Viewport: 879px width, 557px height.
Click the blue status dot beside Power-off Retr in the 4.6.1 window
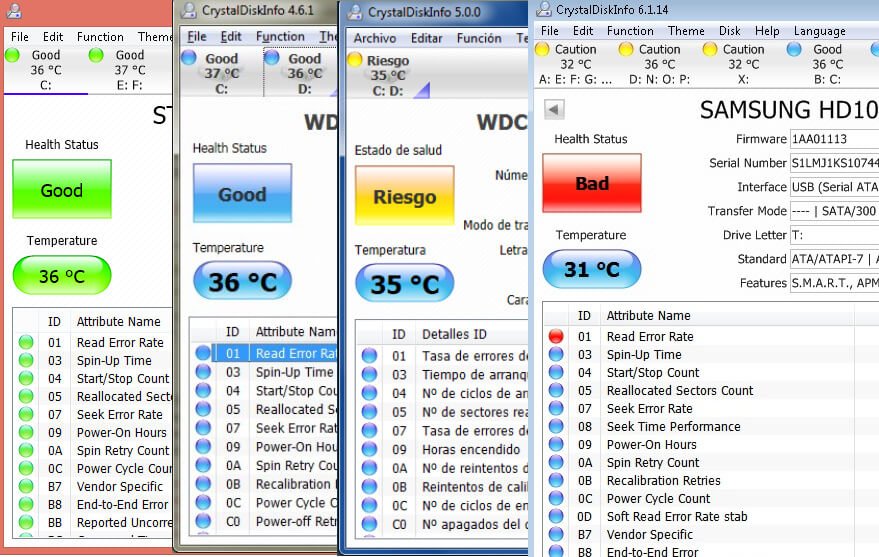tap(203, 521)
